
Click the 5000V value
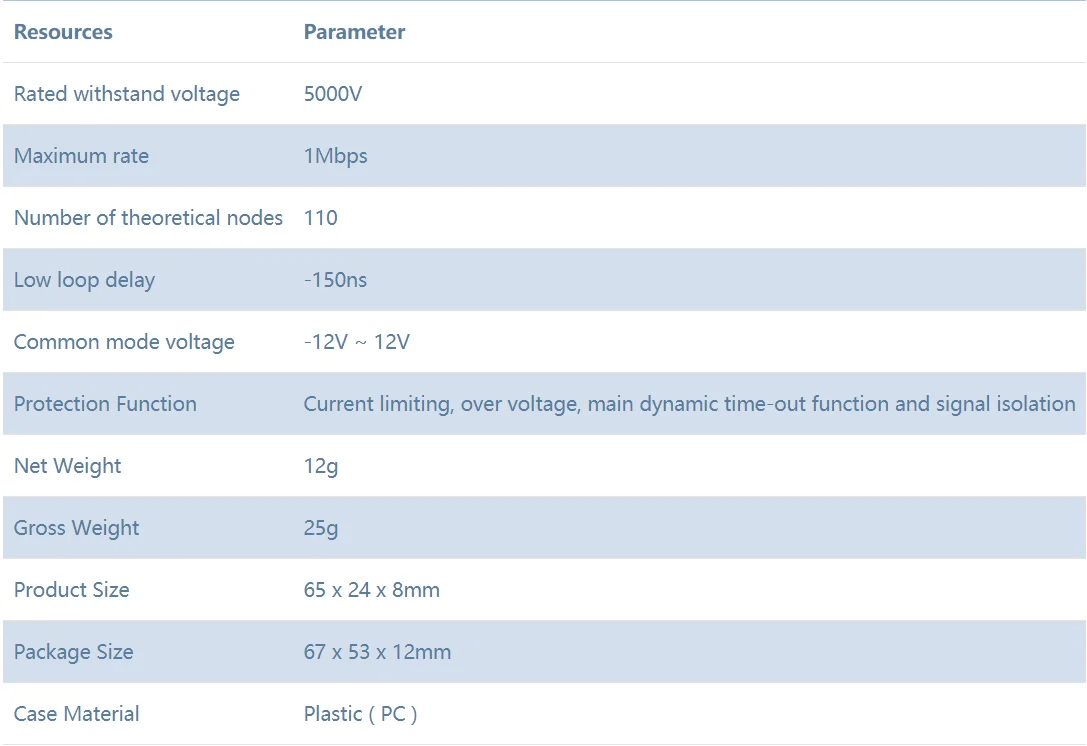coord(332,94)
